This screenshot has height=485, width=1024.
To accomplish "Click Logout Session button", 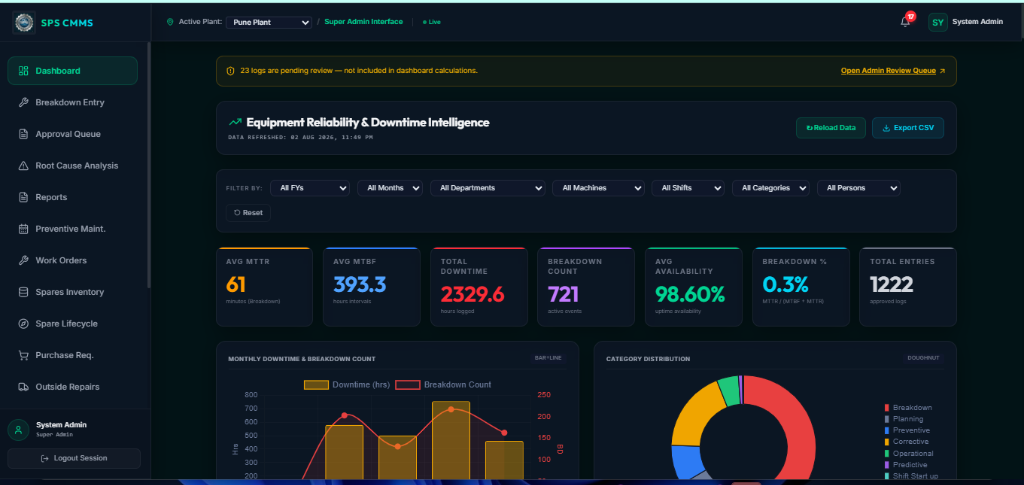I will click(74, 458).
